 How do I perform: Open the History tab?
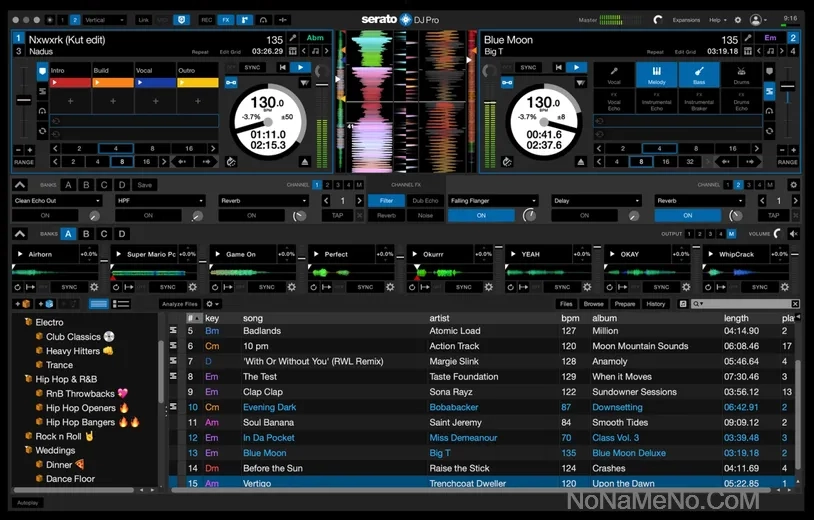click(x=655, y=303)
